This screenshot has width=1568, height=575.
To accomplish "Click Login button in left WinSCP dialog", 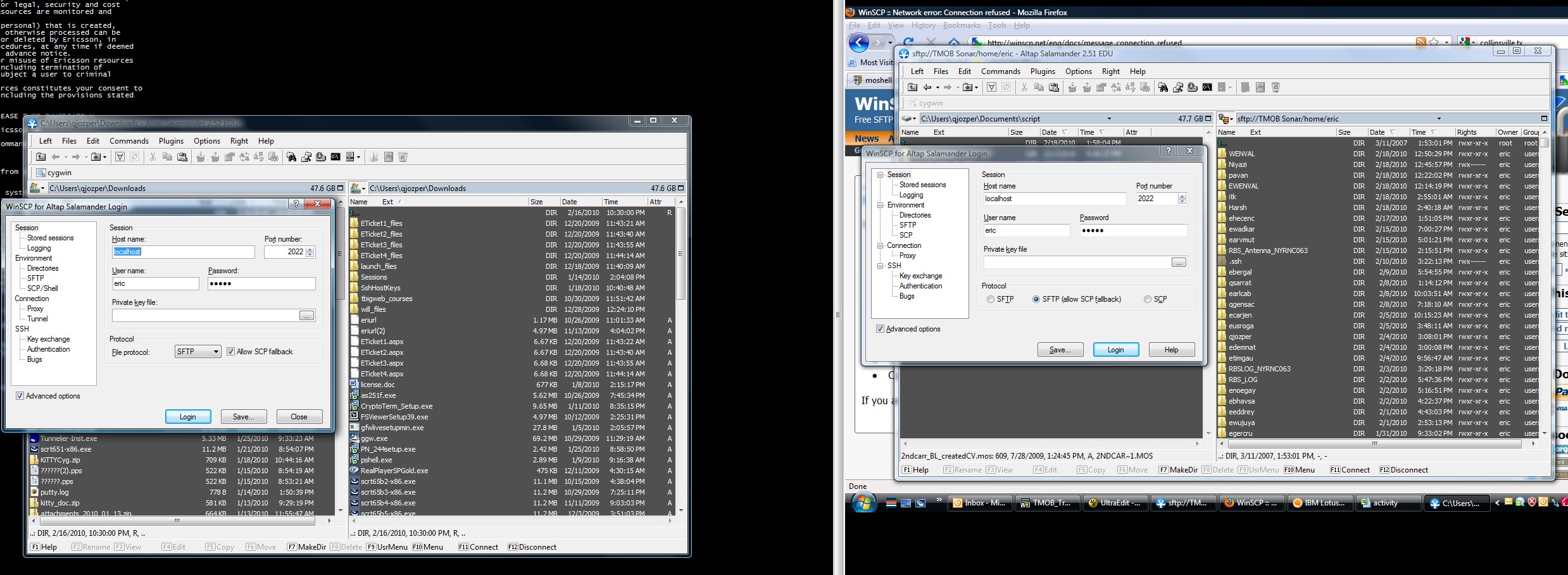I will [188, 417].
